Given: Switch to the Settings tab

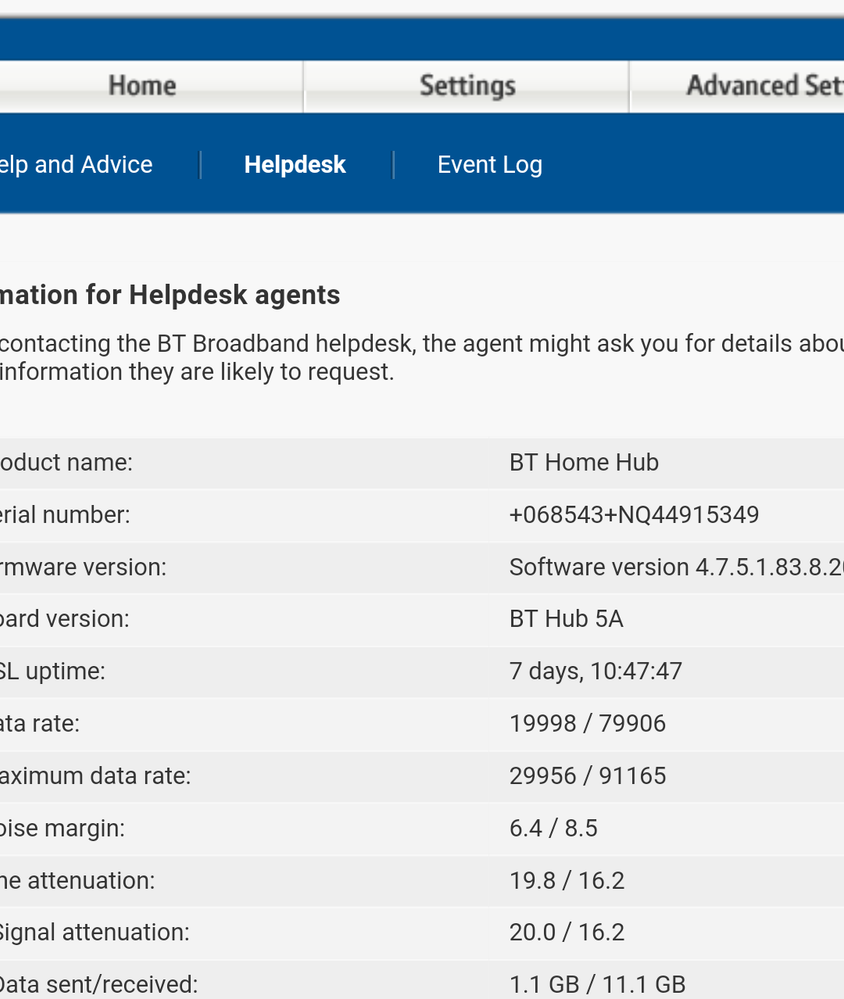Looking at the screenshot, I should click(x=467, y=86).
